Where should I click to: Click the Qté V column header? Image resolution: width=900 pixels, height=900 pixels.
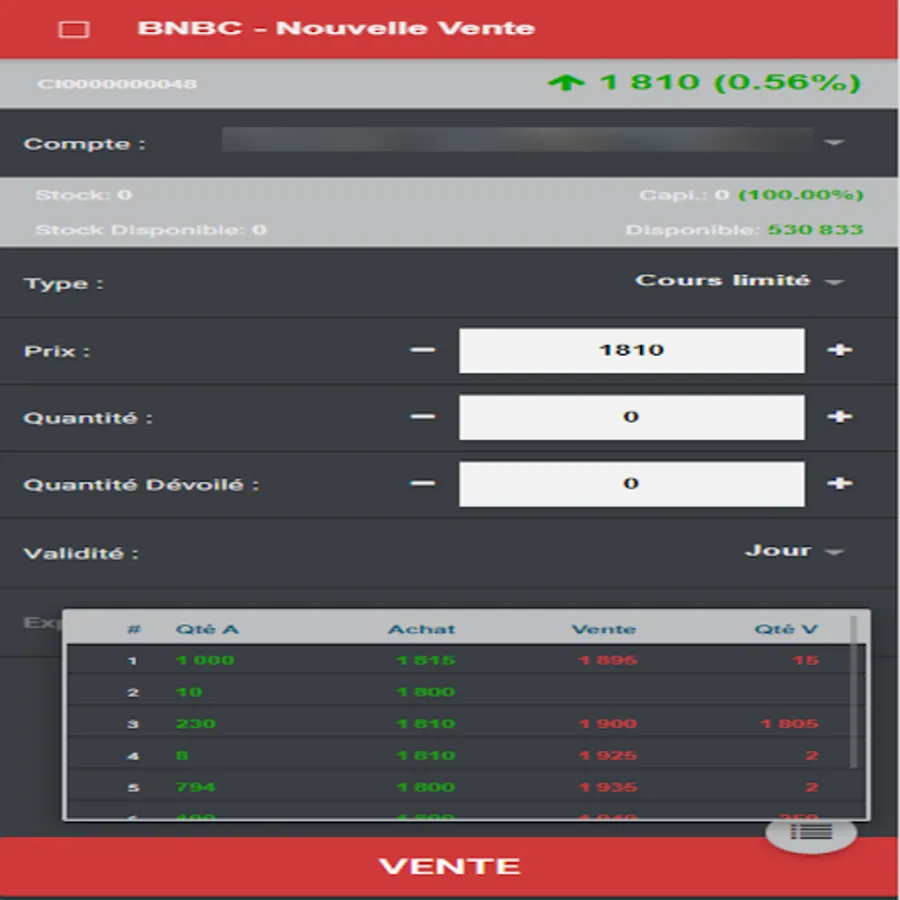click(x=786, y=629)
